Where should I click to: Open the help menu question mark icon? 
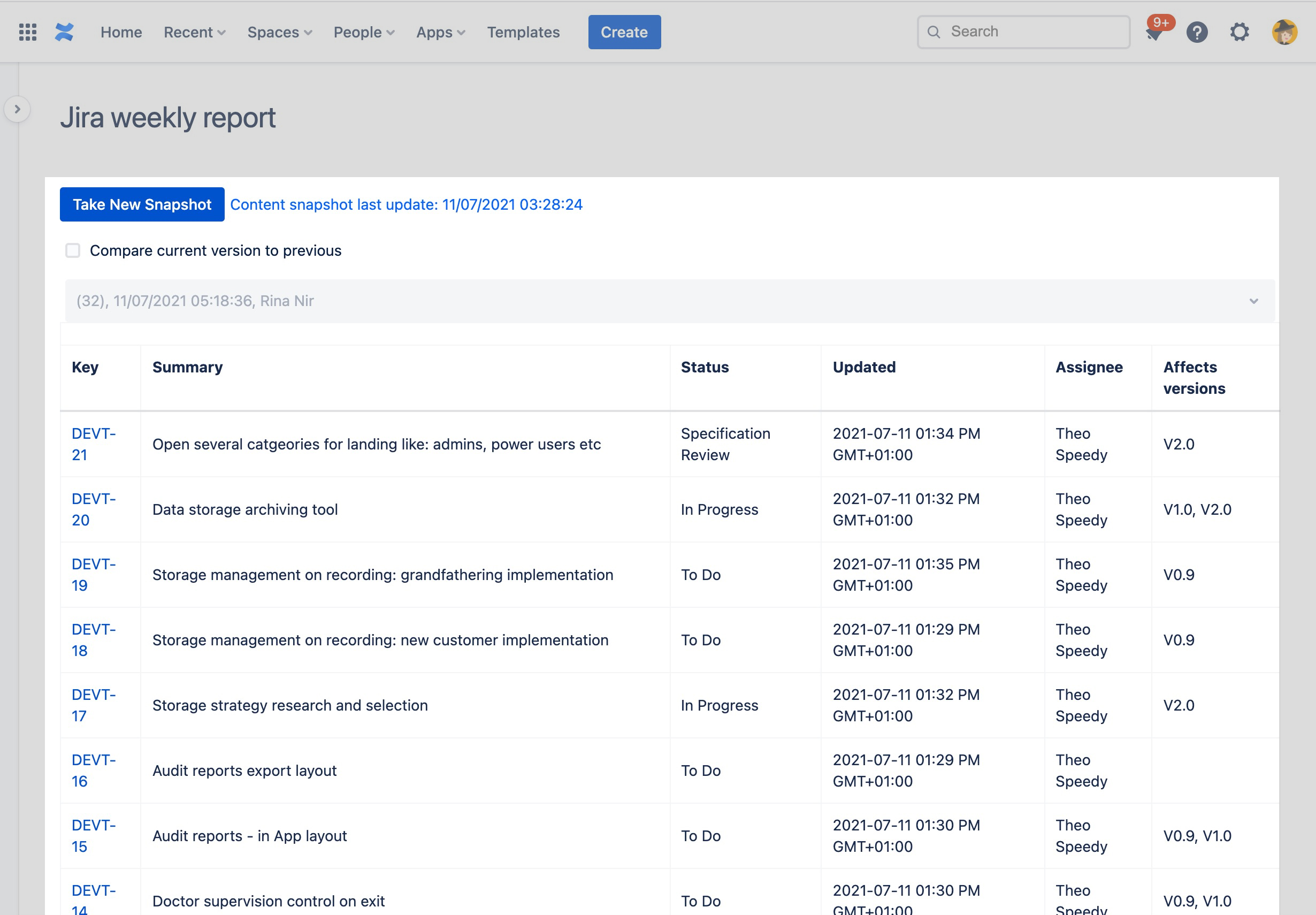click(x=1197, y=32)
